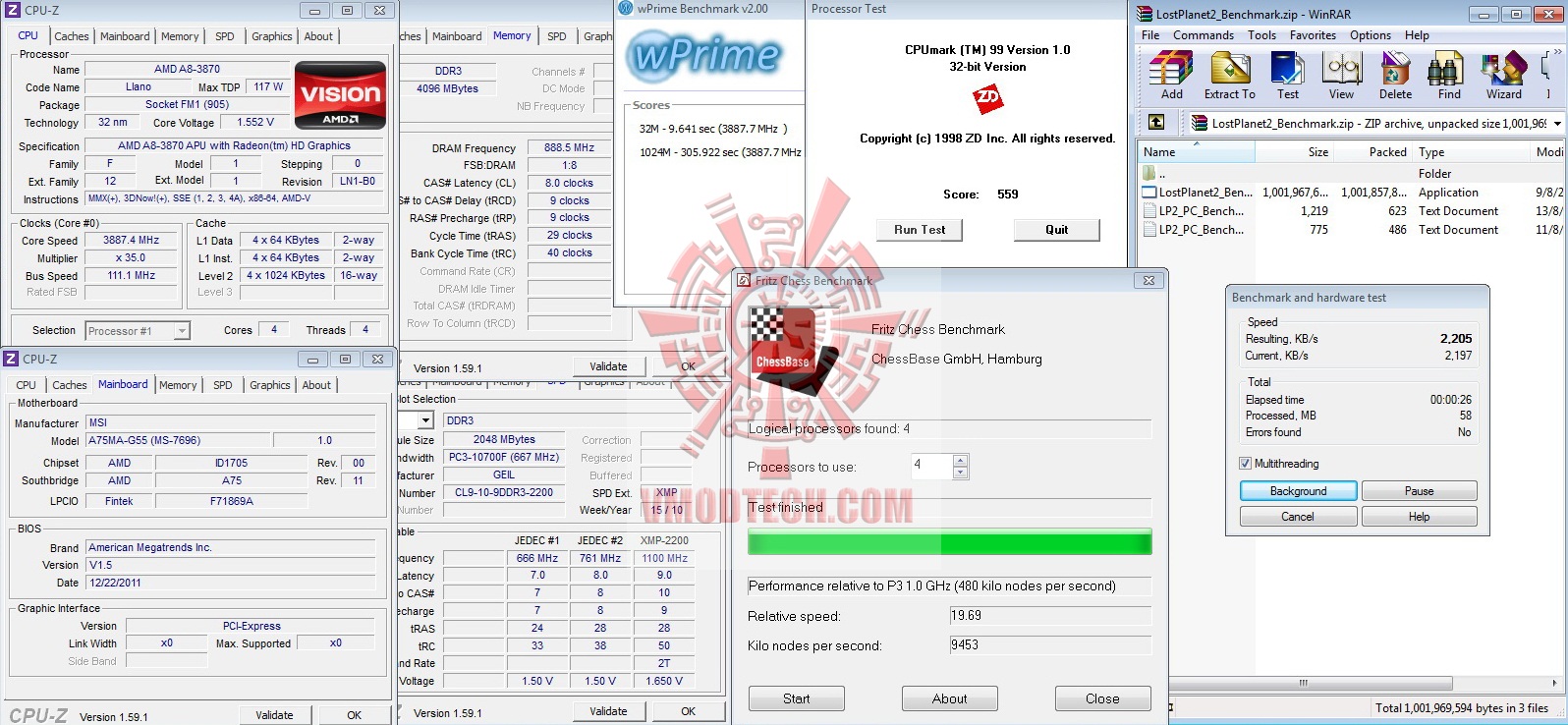Click the 'Processors to use' number field
This screenshot has height=725, width=1568.
coord(931,466)
